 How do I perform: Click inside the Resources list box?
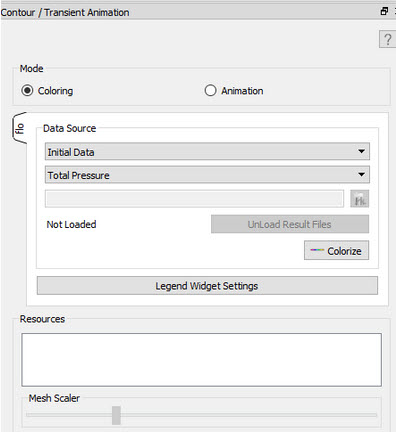pyautogui.click(x=201, y=360)
